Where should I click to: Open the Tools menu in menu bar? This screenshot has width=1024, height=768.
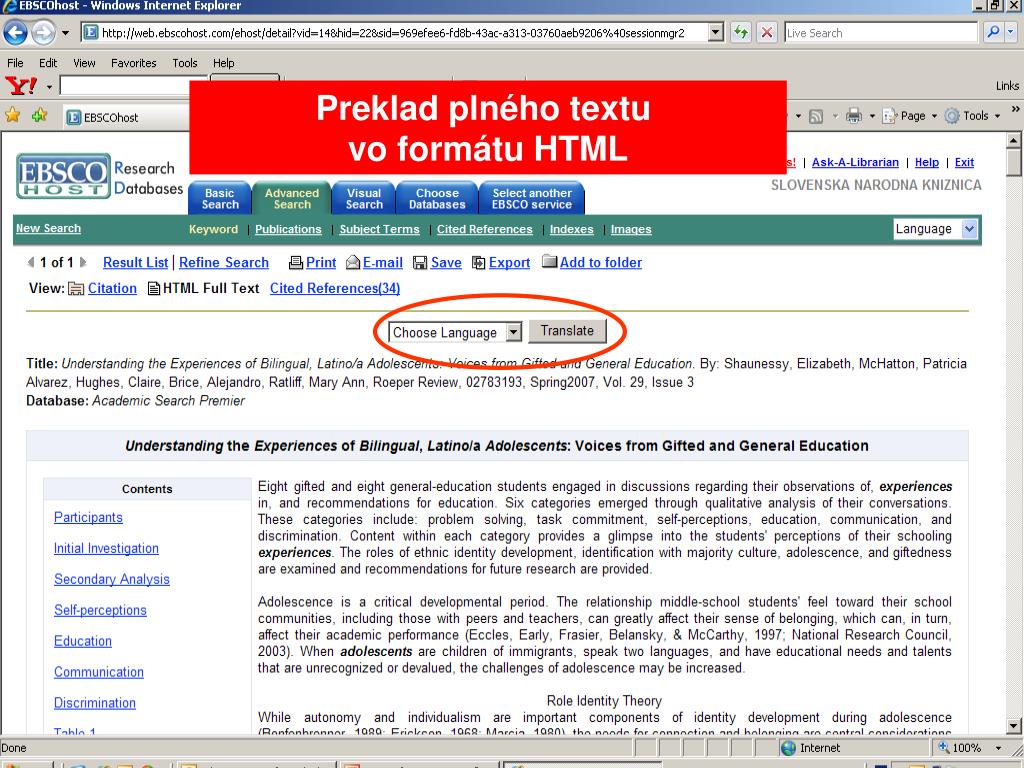[x=185, y=63]
